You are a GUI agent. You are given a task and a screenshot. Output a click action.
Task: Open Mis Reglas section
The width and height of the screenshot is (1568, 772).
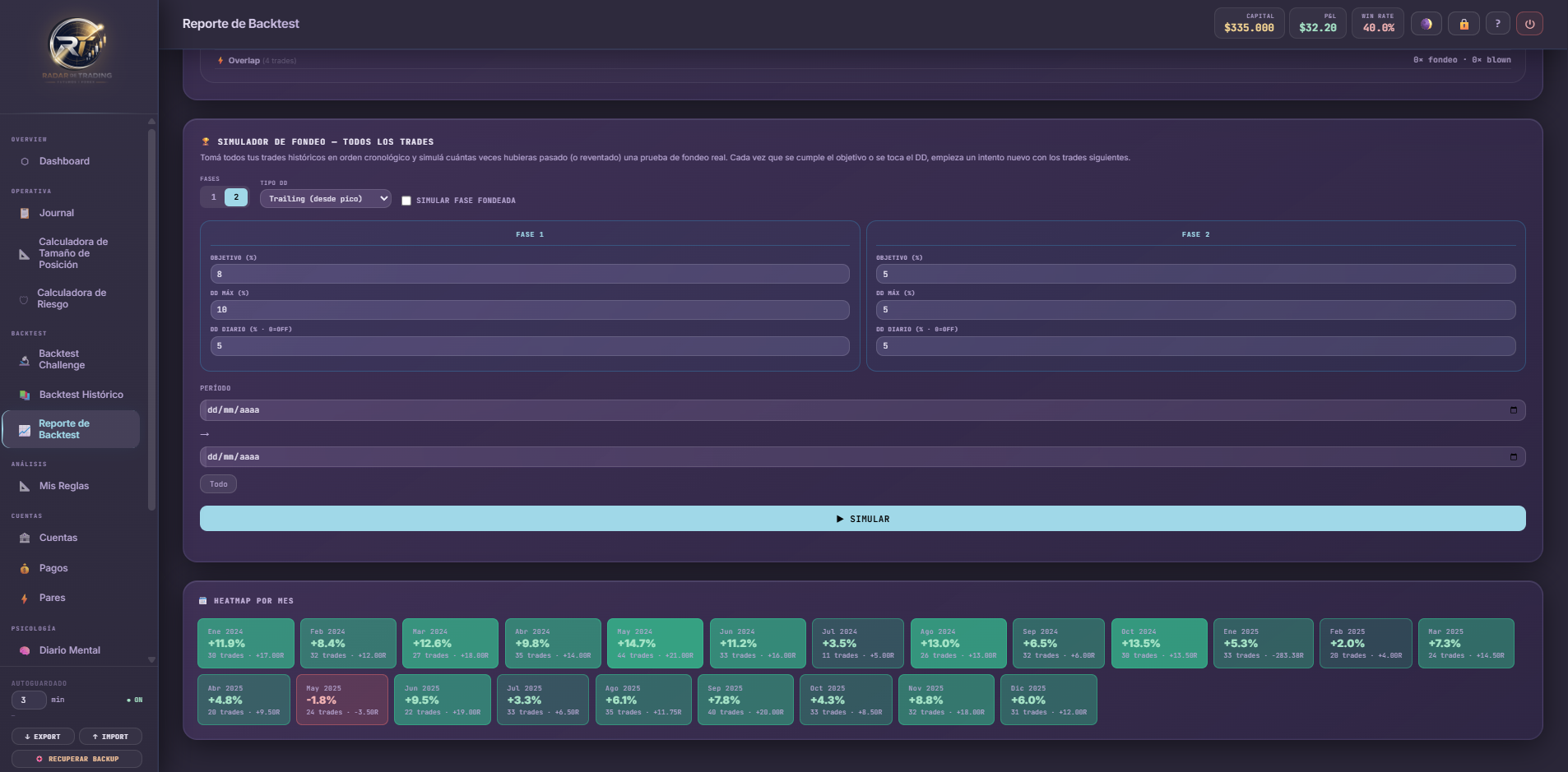tap(72, 486)
